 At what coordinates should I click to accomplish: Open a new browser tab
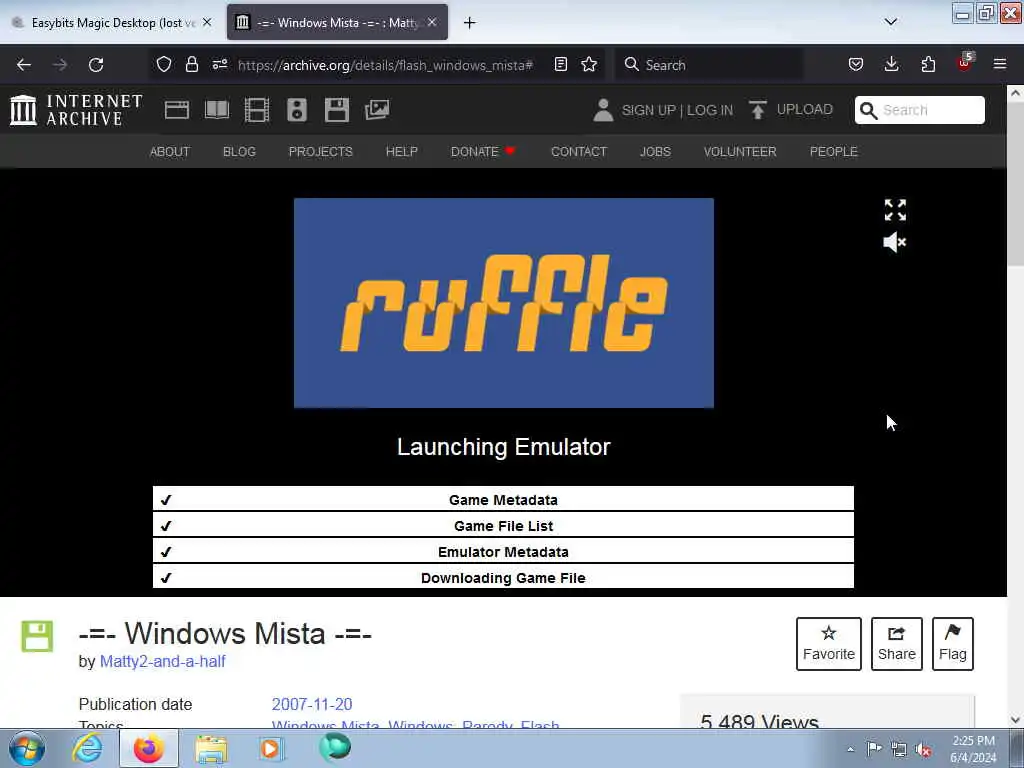tap(469, 23)
